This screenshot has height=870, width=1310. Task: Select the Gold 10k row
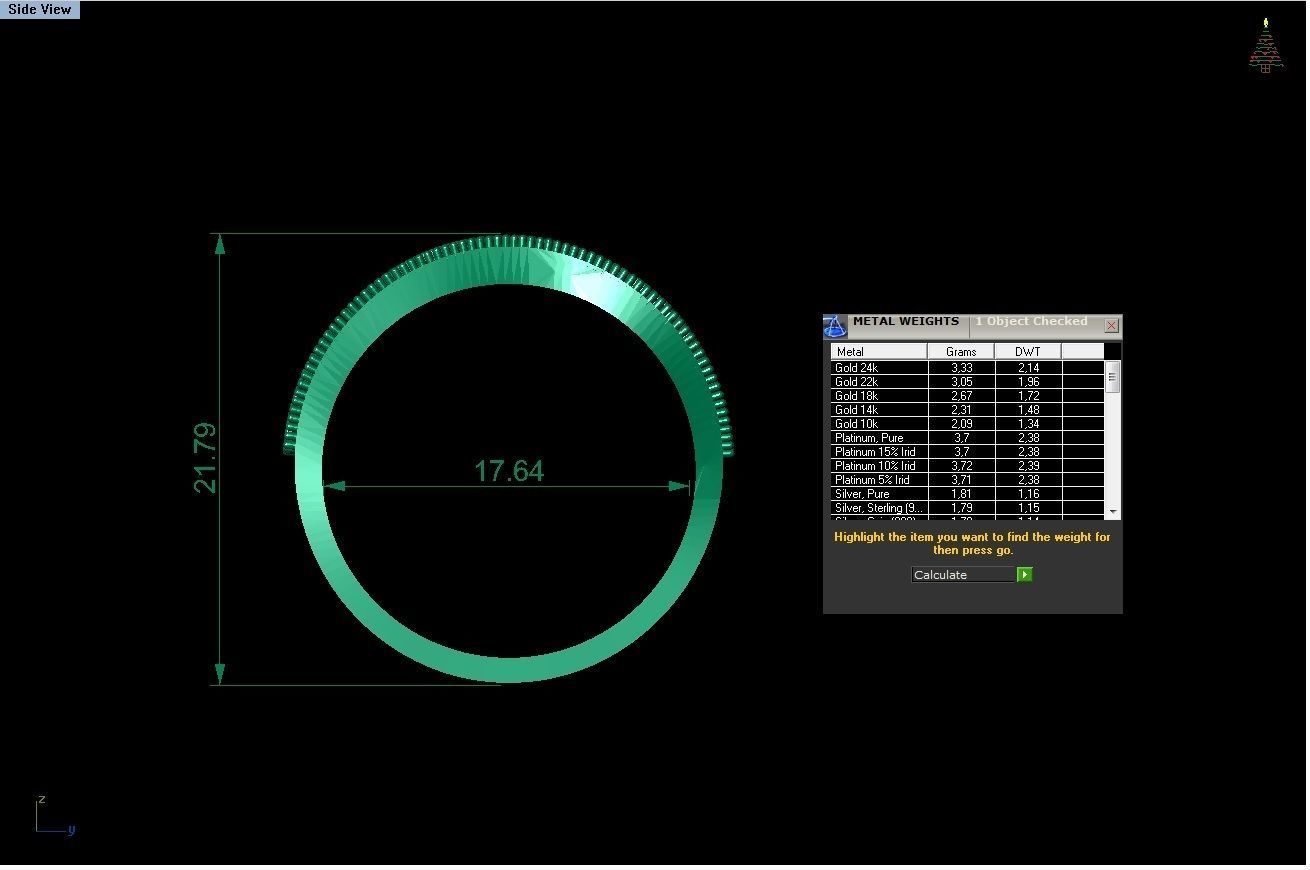coord(967,424)
